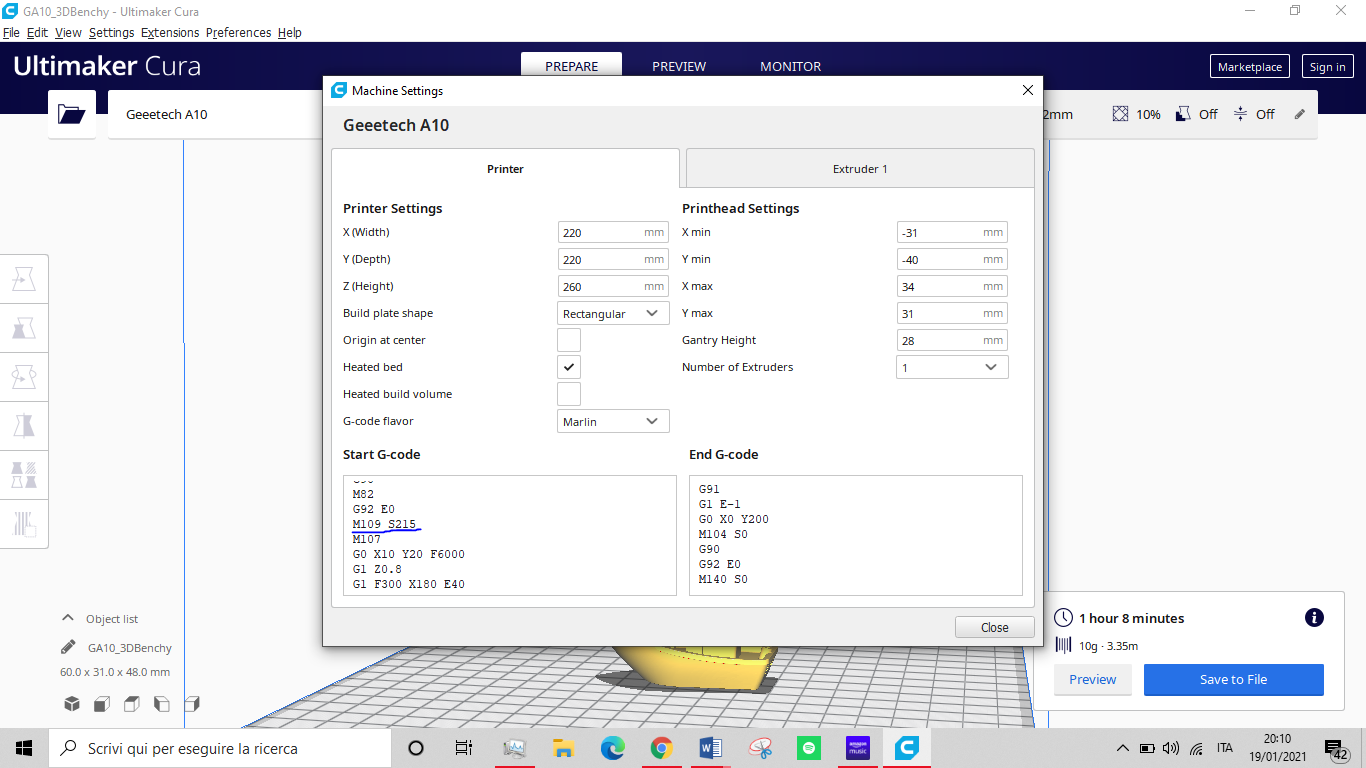Open the Build plate shape dropdown
The image size is (1366, 768).
point(613,314)
